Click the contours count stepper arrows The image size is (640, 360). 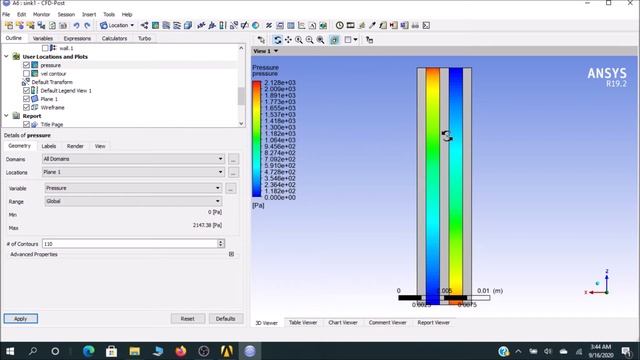click(221, 244)
